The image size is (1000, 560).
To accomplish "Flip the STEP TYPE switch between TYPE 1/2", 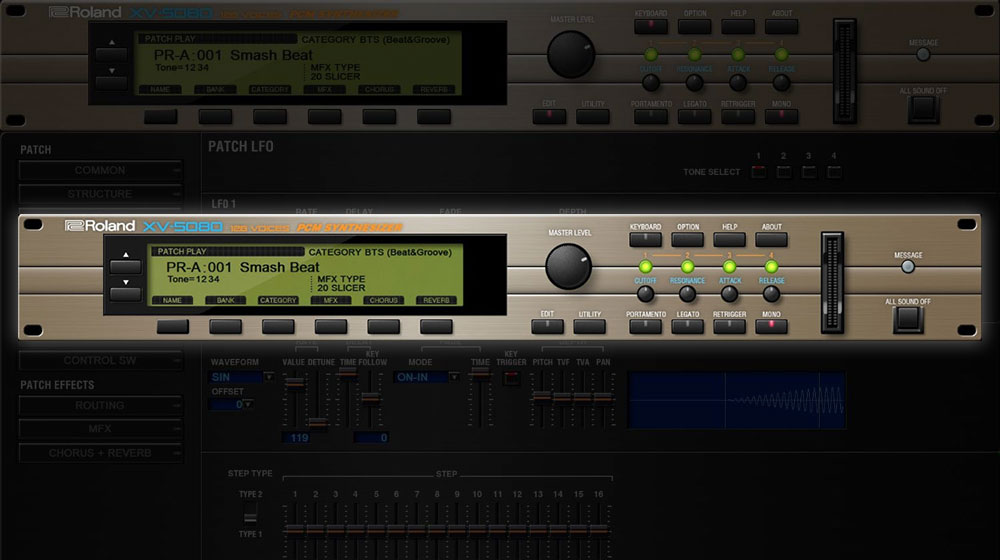I will [251, 514].
